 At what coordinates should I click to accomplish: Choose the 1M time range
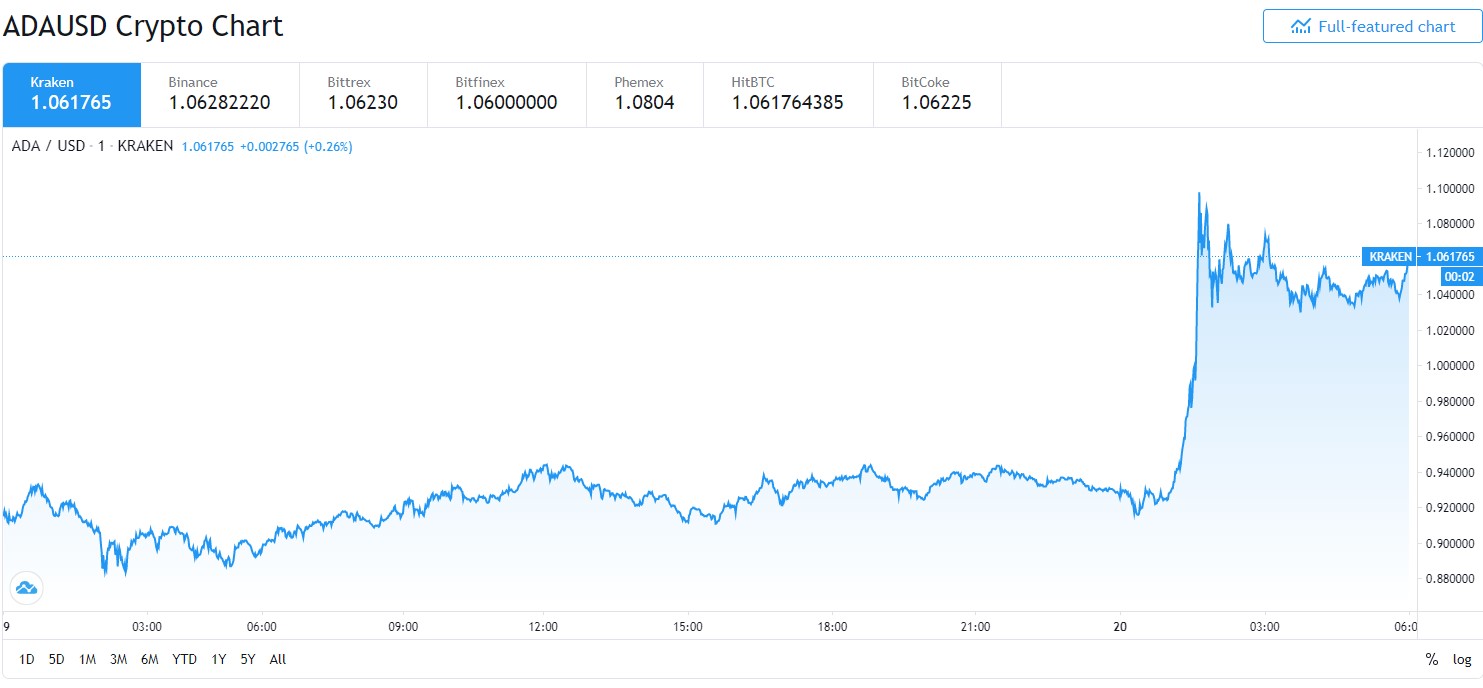(x=88, y=659)
